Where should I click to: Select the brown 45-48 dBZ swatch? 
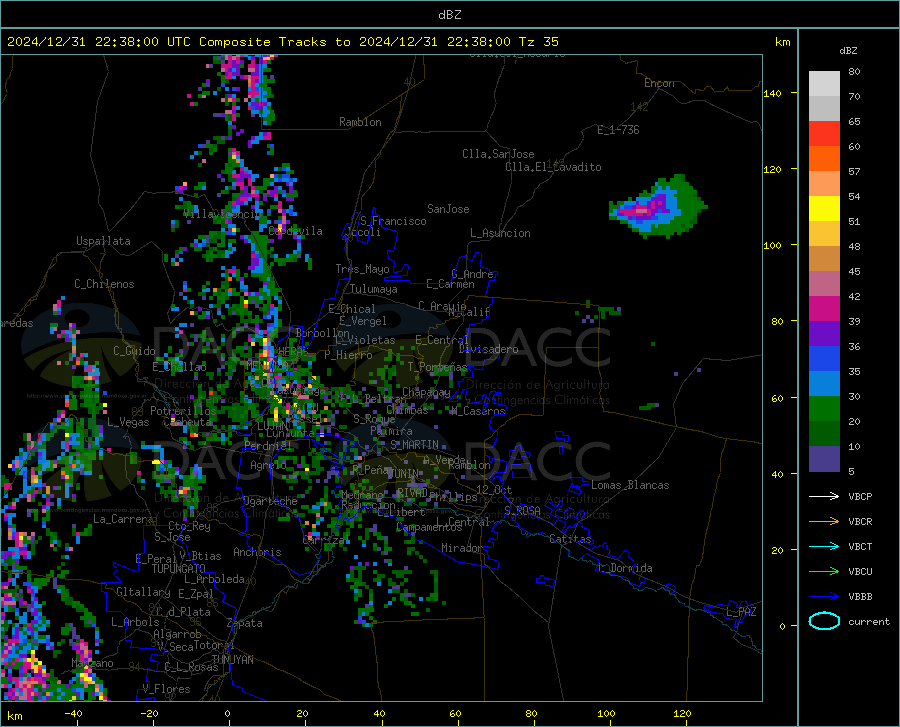pyautogui.click(x=824, y=259)
